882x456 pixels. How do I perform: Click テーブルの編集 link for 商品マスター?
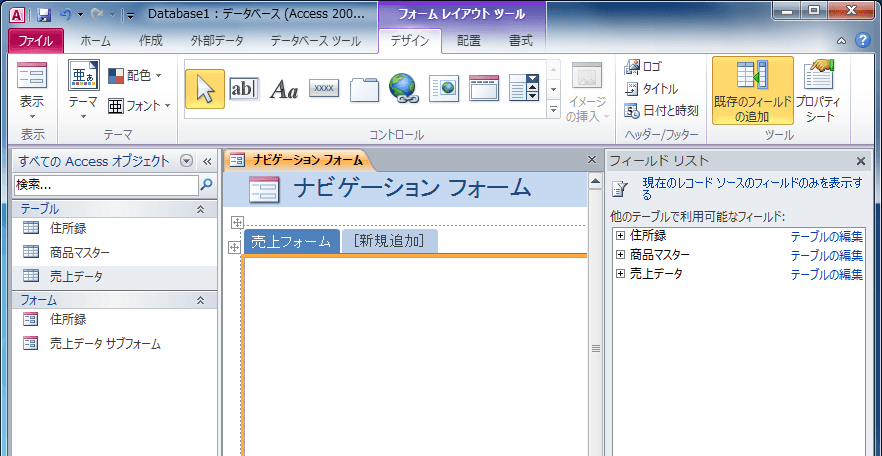pos(826,256)
